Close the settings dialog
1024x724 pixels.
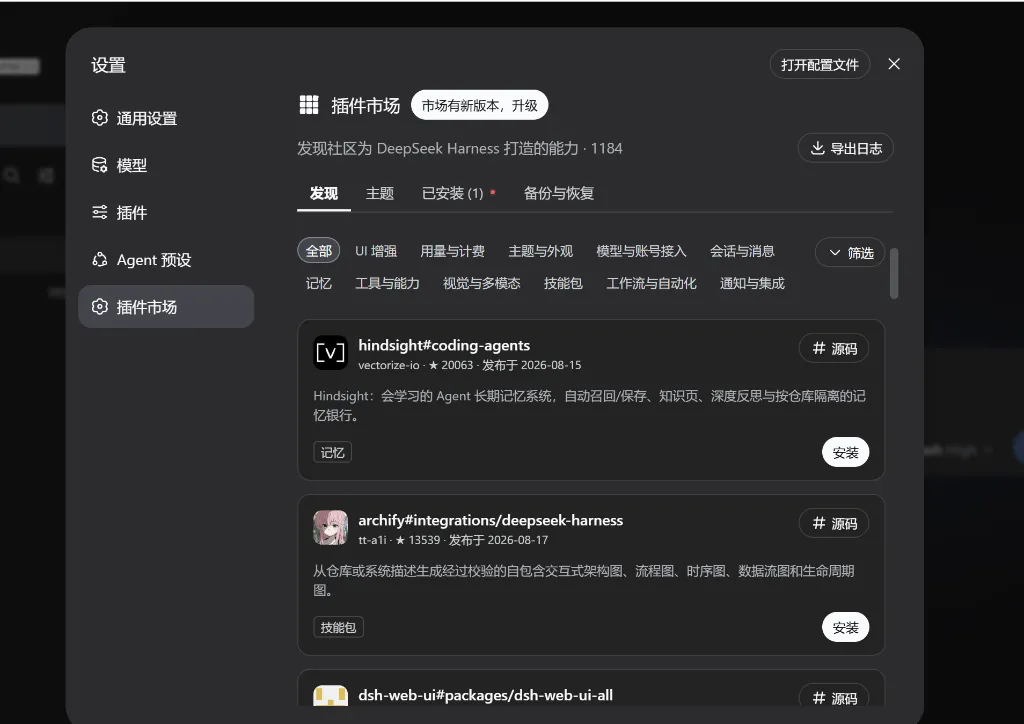point(894,64)
